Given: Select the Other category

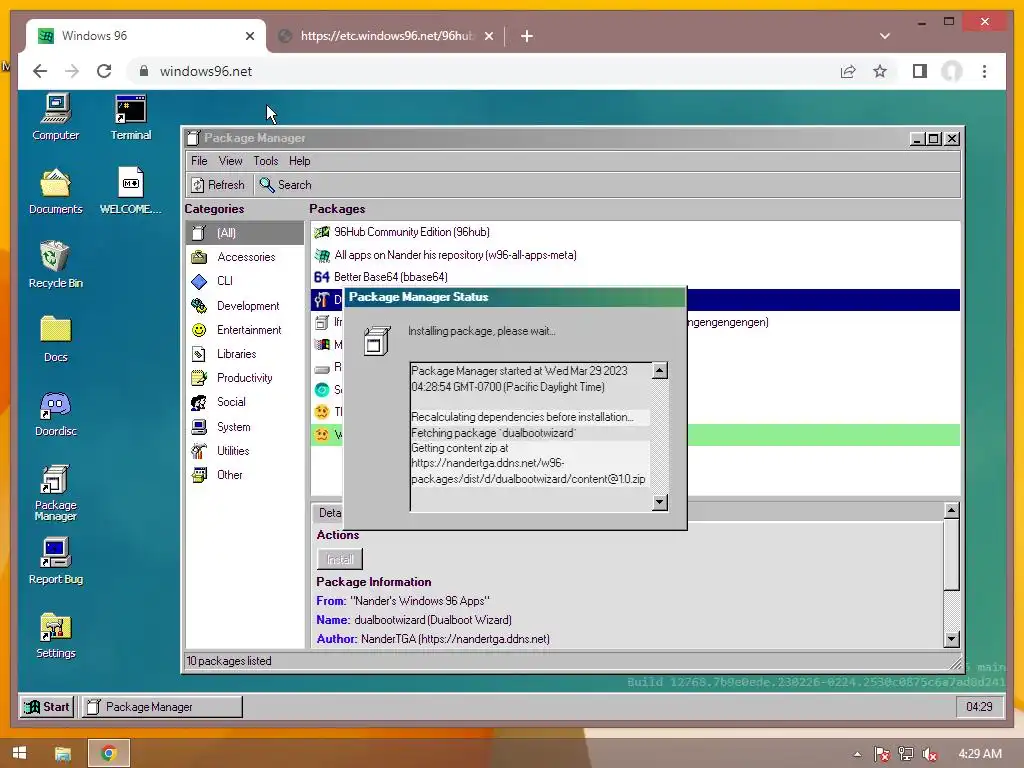Looking at the screenshot, I should pos(245,475).
